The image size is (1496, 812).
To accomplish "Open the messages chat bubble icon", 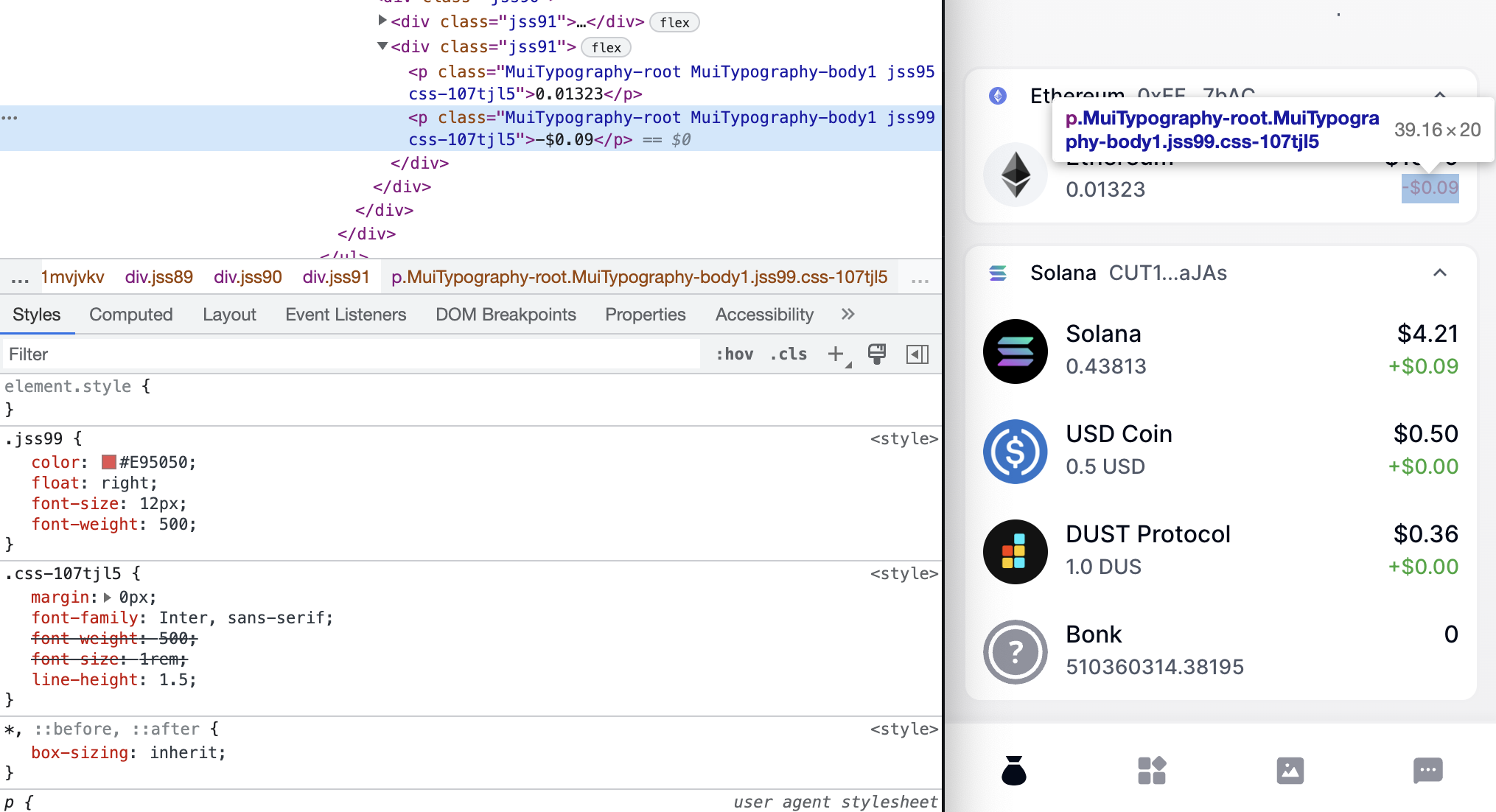I will pyautogui.click(x=1427, y=771).
